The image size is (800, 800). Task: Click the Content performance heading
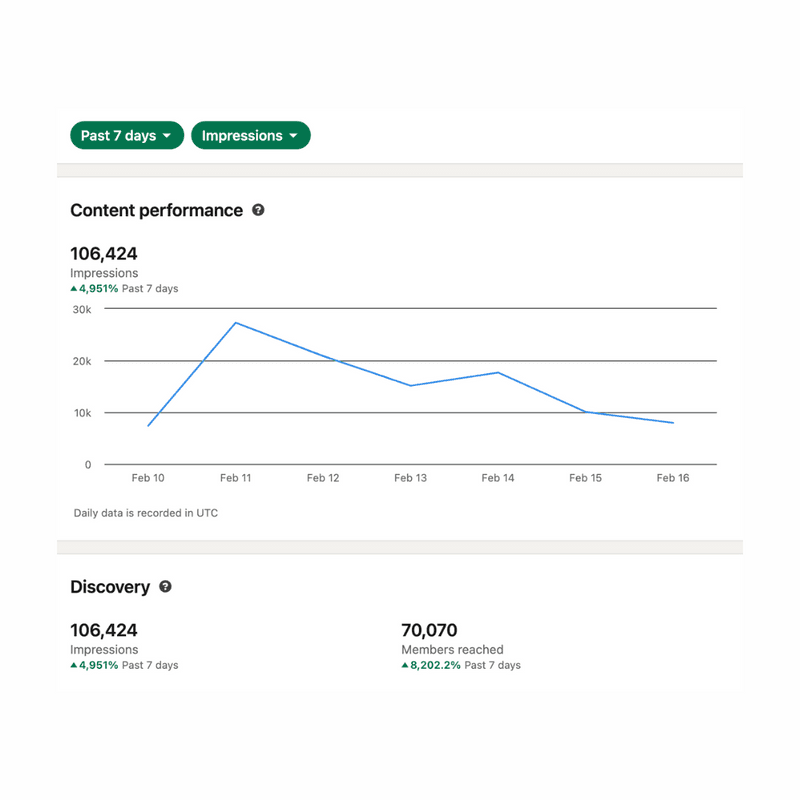(156, 210)
